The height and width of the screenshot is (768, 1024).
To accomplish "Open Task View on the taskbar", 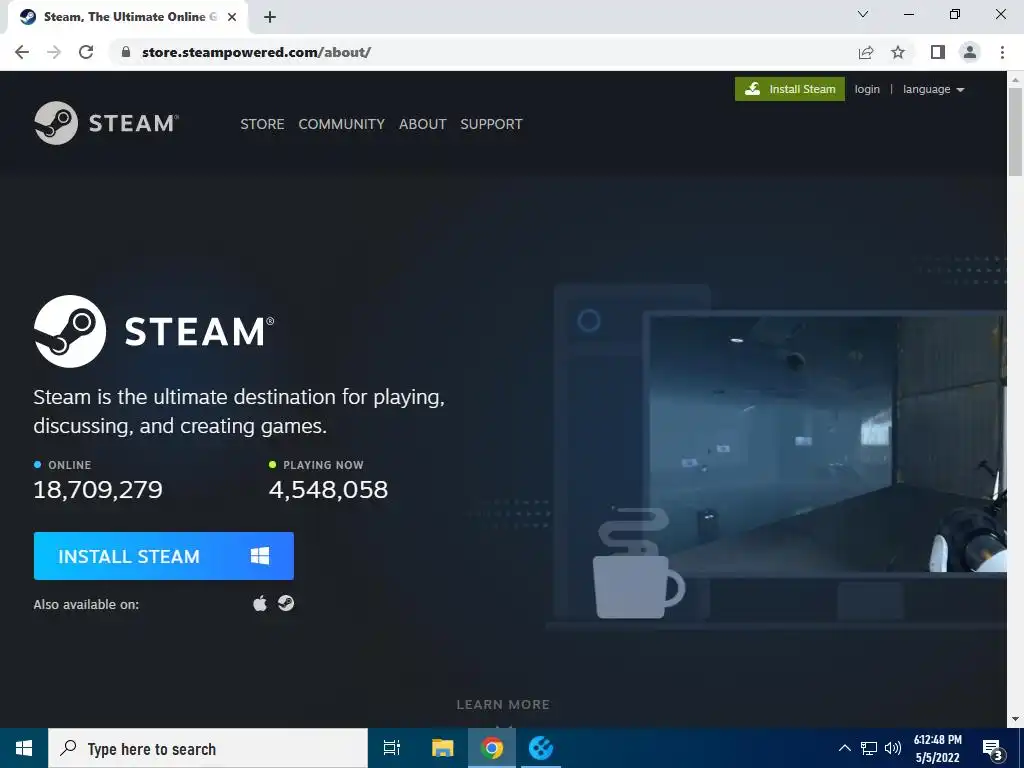I will (x=392, y=748).
